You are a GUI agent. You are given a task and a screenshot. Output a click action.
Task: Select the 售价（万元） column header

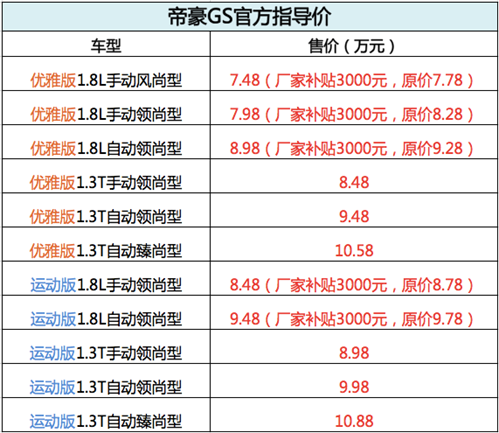(x=354, y=44)
